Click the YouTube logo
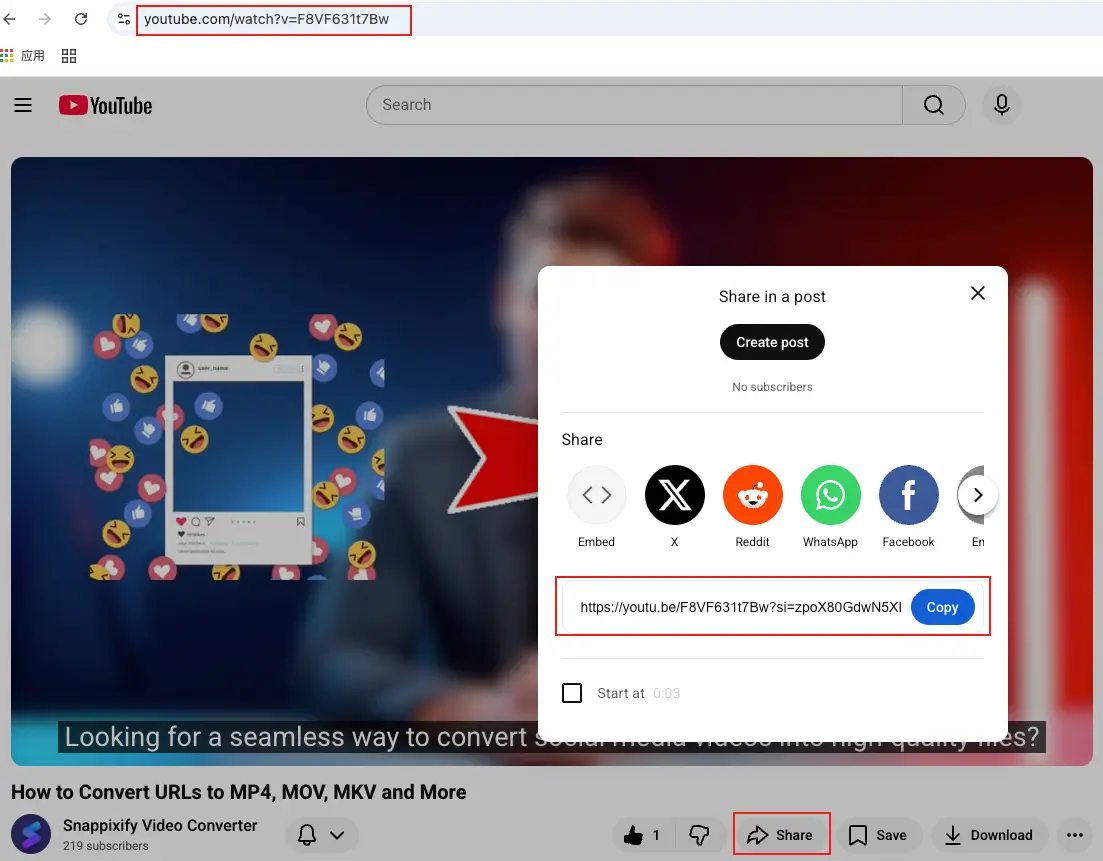This screenshot has width=1103, height=861. 105,105
